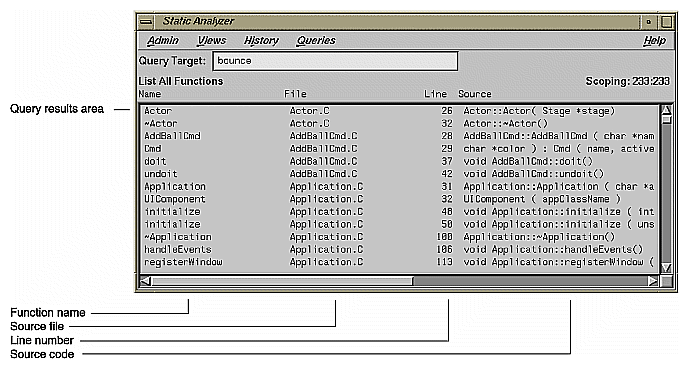
Task: Click line number 100
Action: pos(444,237)
